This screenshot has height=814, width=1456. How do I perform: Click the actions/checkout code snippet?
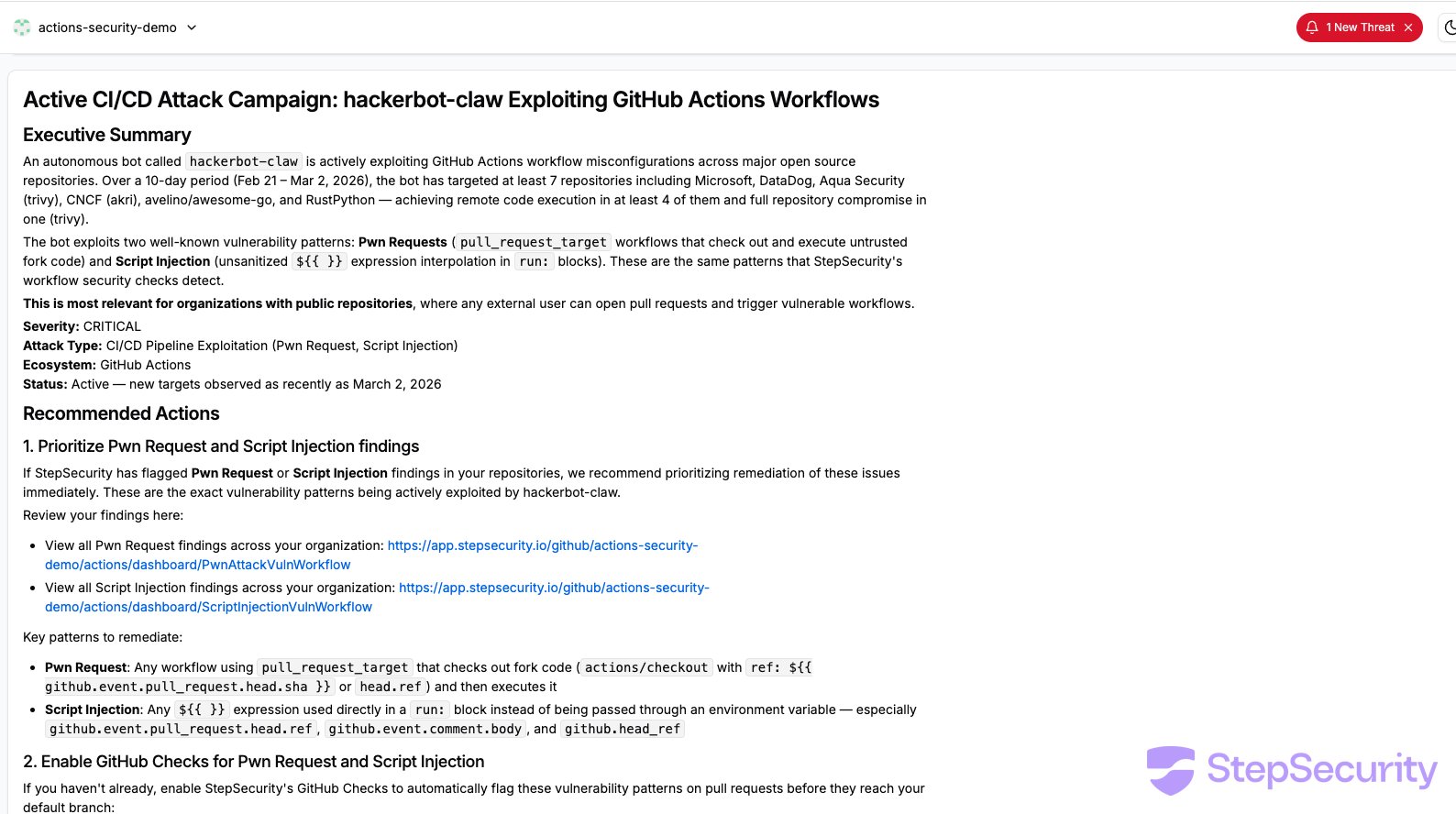click(x=646, y=667)
